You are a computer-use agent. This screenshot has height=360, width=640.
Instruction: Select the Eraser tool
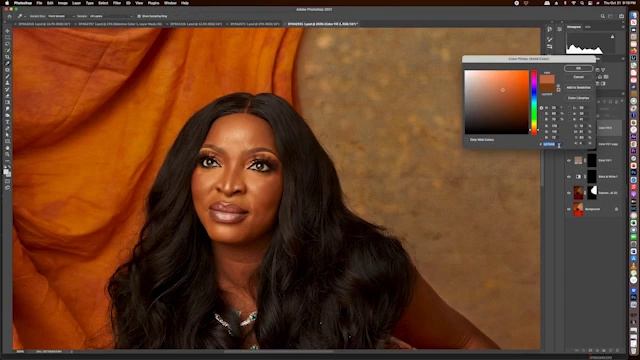coord(7,96)
